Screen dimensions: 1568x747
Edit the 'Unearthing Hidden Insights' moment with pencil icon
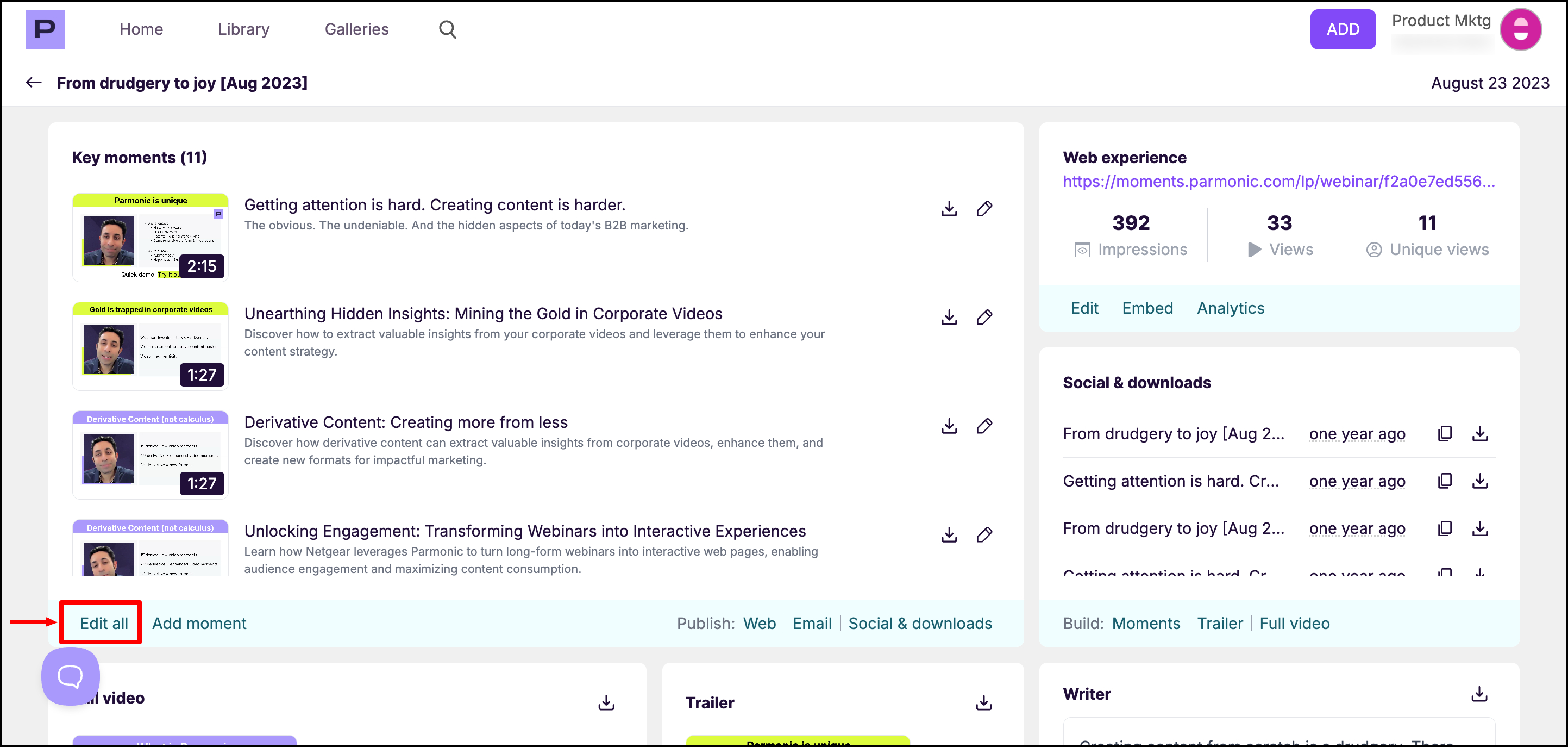tap(984, 318)
